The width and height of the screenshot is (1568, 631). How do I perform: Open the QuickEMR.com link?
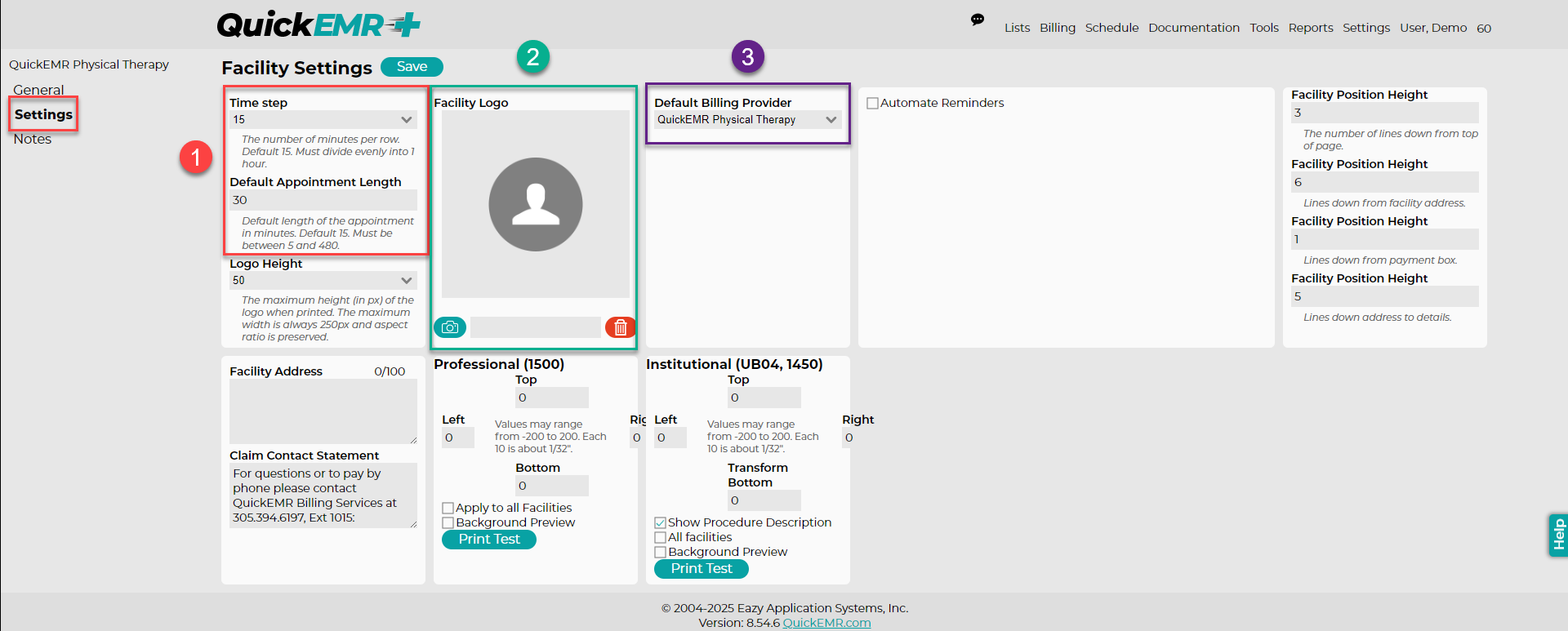point(826,623)
